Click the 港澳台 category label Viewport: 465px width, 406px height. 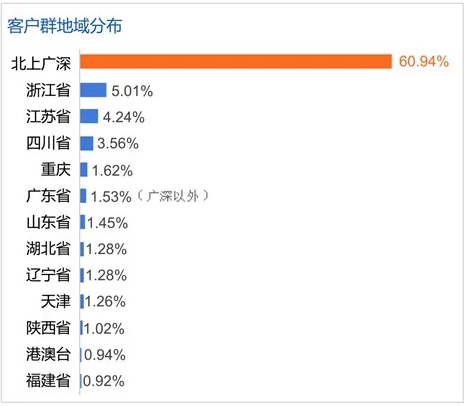[48, 354]
